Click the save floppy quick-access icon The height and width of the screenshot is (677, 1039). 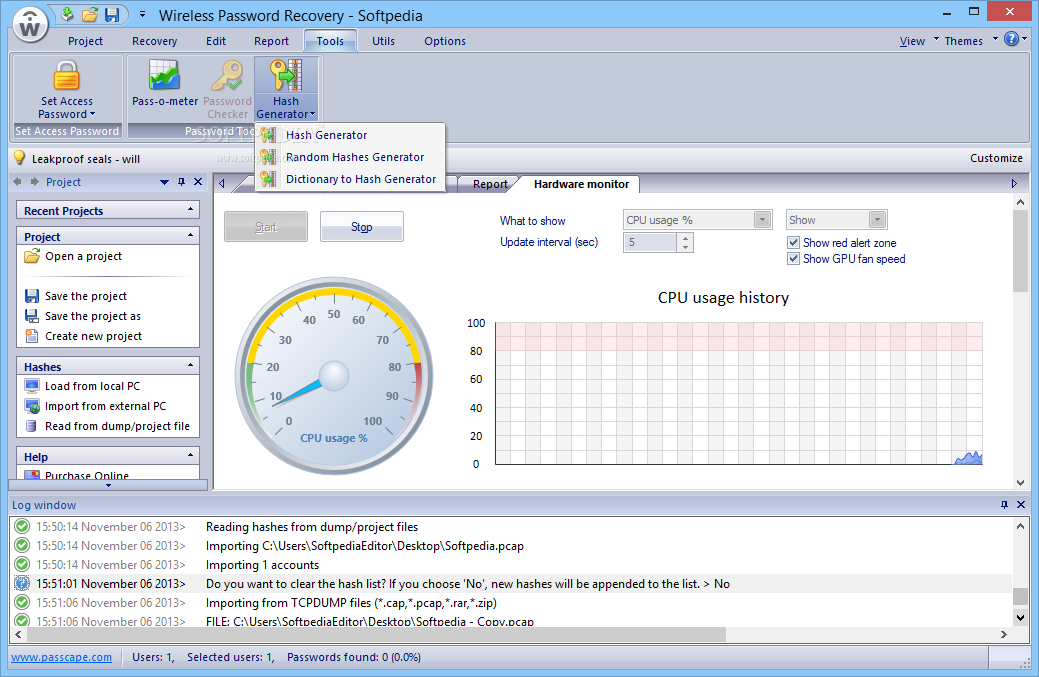tap(112, 15)
